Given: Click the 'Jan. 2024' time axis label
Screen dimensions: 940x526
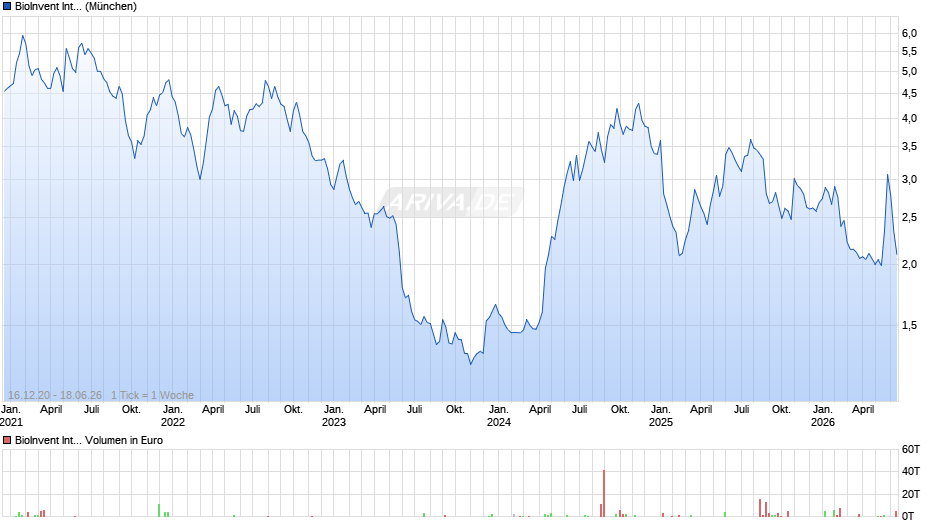Looking at the screenshot, I should [499, 416].
